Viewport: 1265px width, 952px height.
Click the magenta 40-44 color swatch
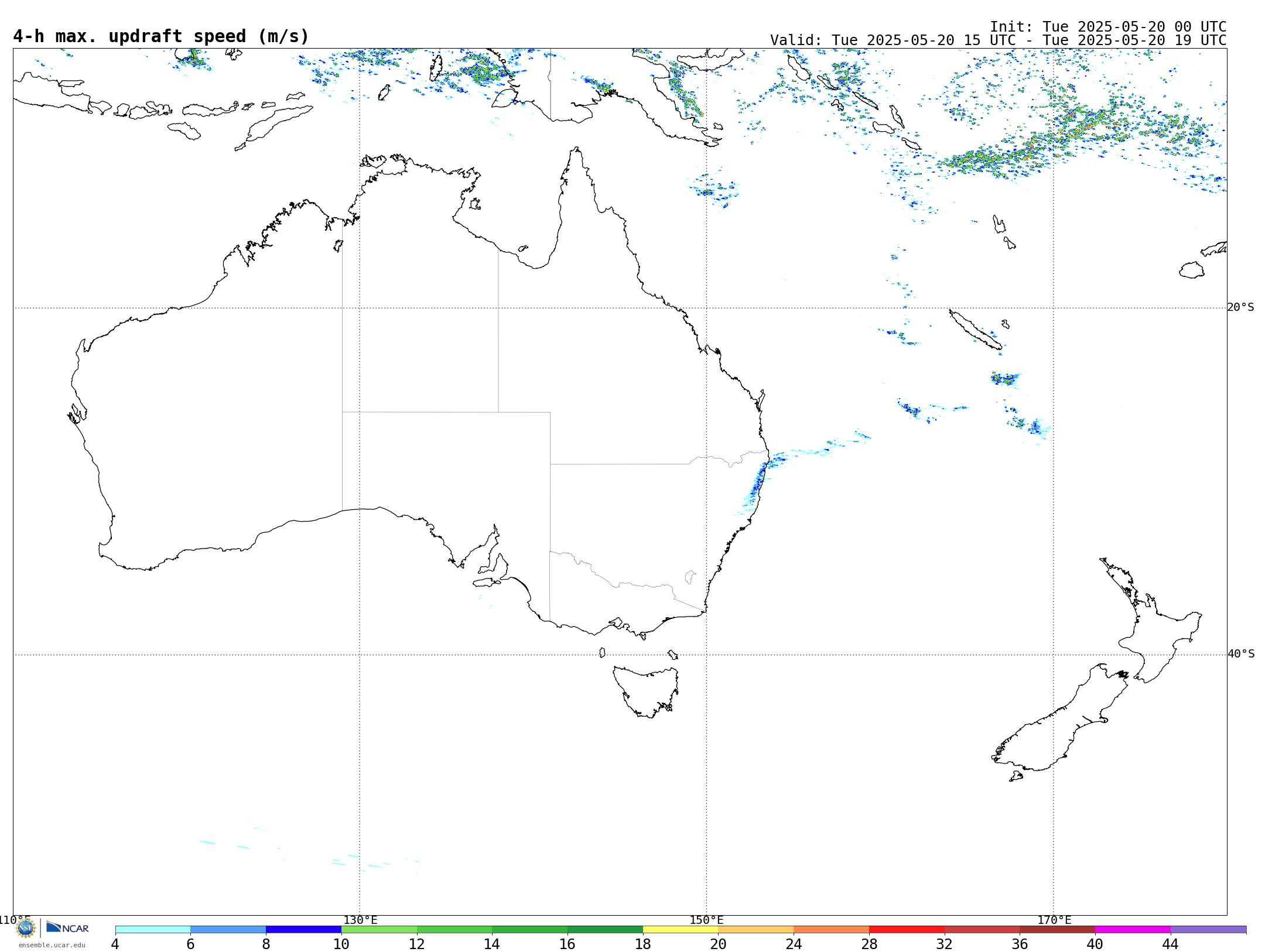pyautogui.click(x=1133, y=930)
